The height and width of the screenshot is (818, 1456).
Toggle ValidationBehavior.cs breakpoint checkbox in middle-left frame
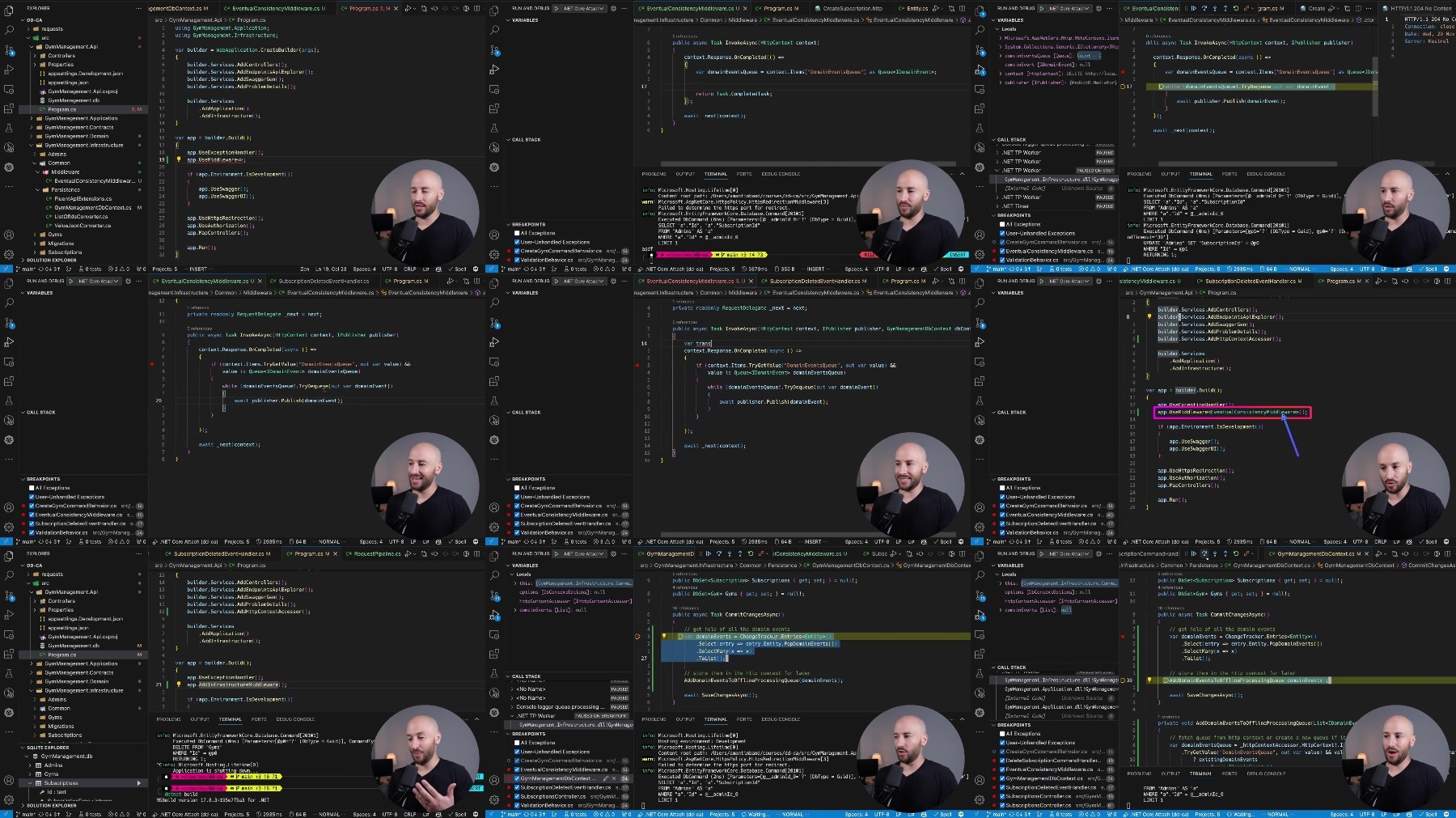(x=32, y=532)
